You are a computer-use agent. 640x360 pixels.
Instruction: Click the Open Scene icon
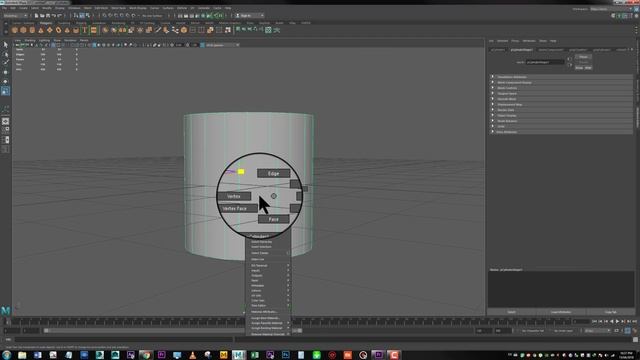tap(42, 16)
